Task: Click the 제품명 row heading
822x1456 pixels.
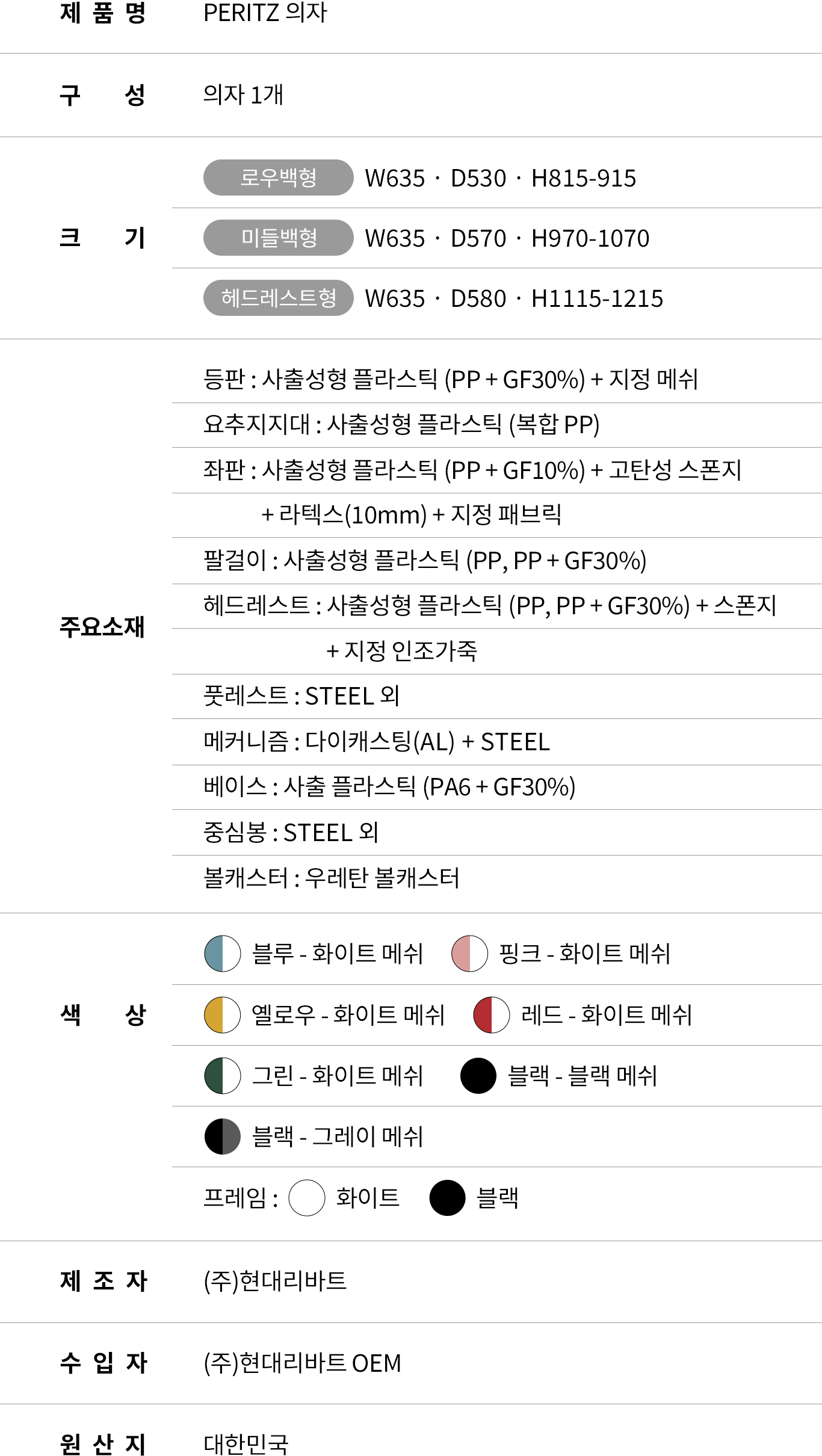Action: tap(103, 13)
